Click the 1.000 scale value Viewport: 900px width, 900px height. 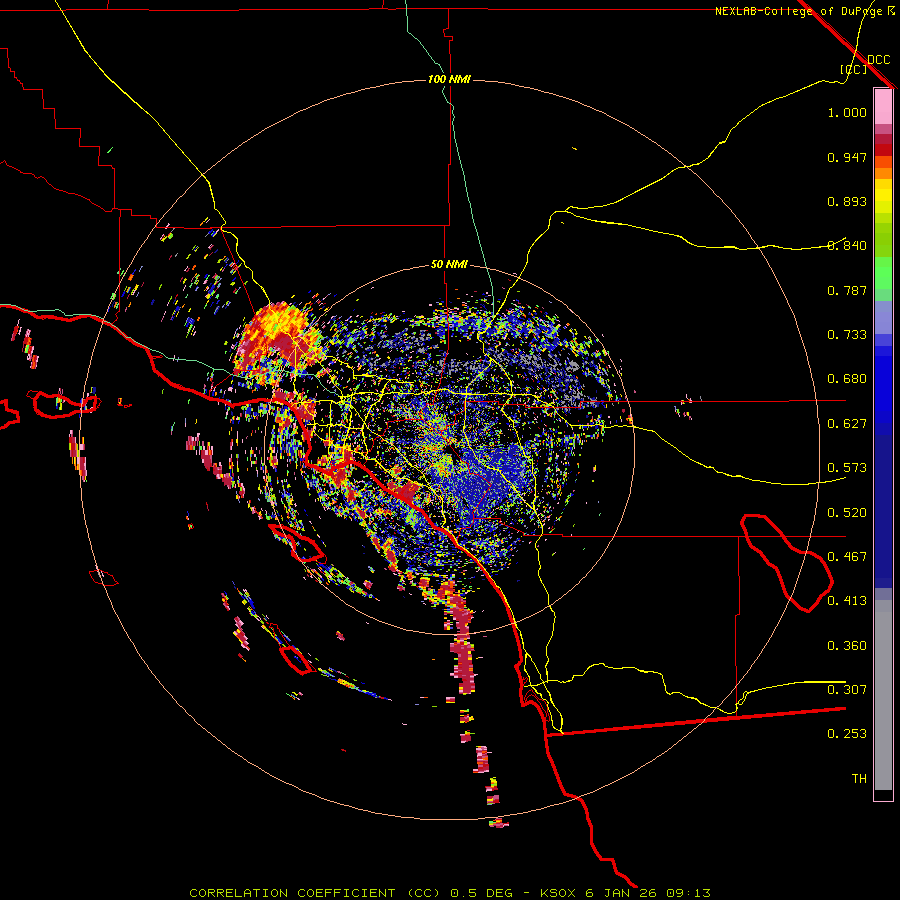tap(847, 112)
